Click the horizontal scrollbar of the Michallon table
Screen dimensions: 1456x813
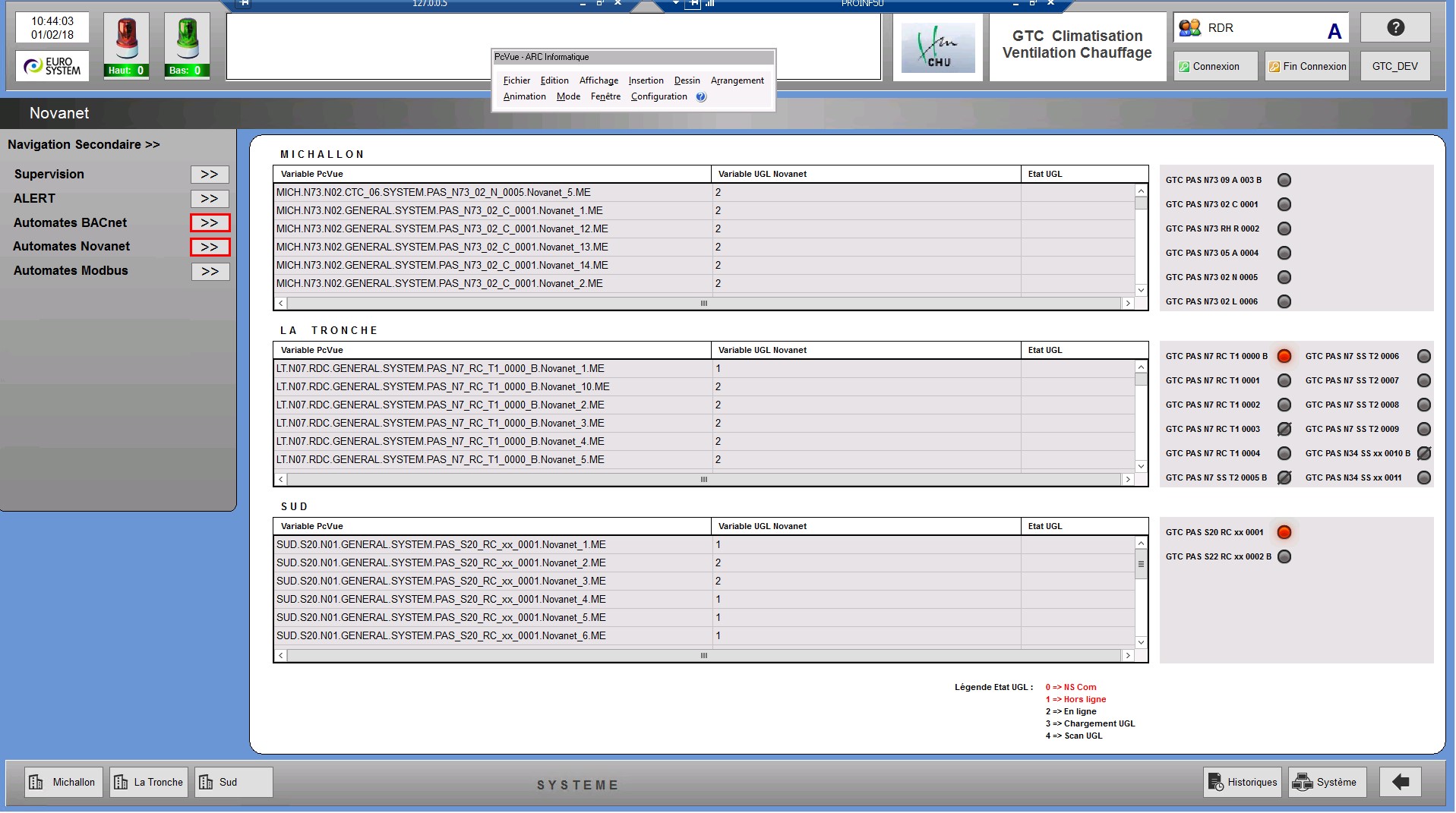(703, 303)
